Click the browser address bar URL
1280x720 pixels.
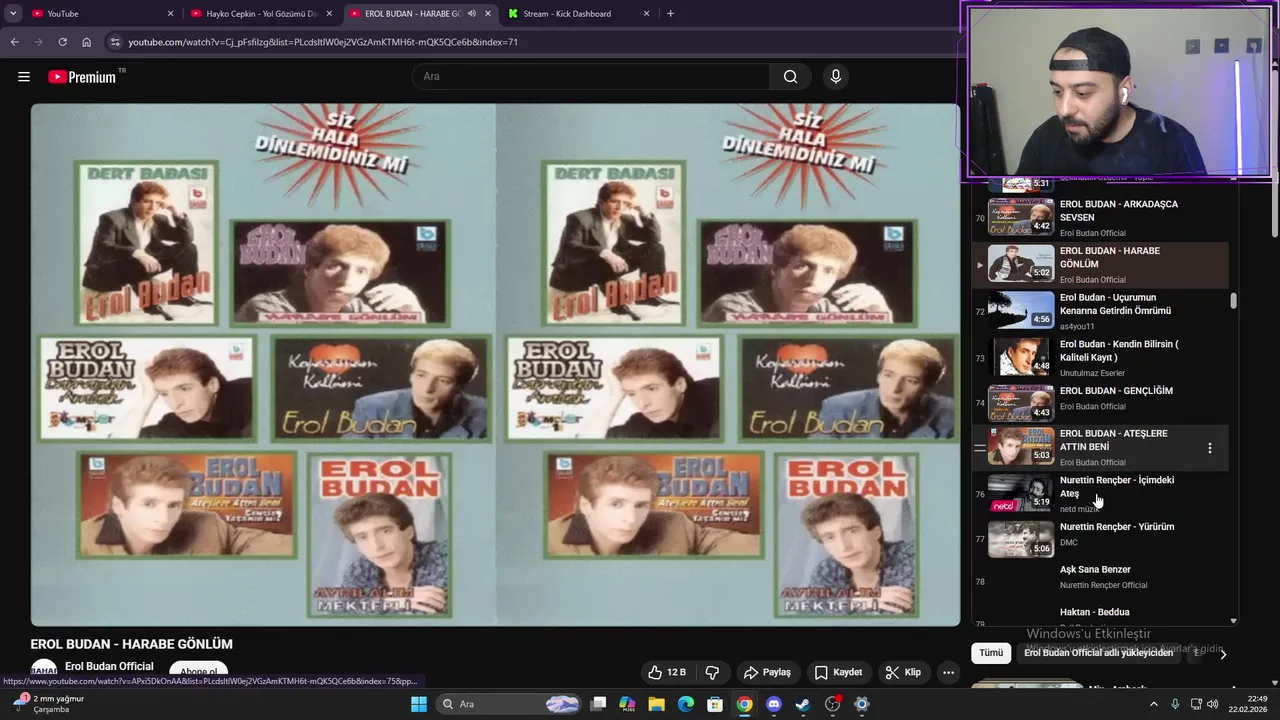(323, 42)
